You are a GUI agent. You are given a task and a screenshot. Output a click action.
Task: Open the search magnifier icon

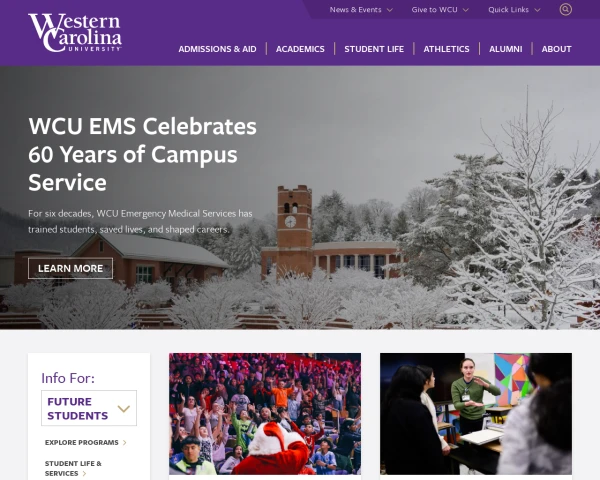pos(566,9)
